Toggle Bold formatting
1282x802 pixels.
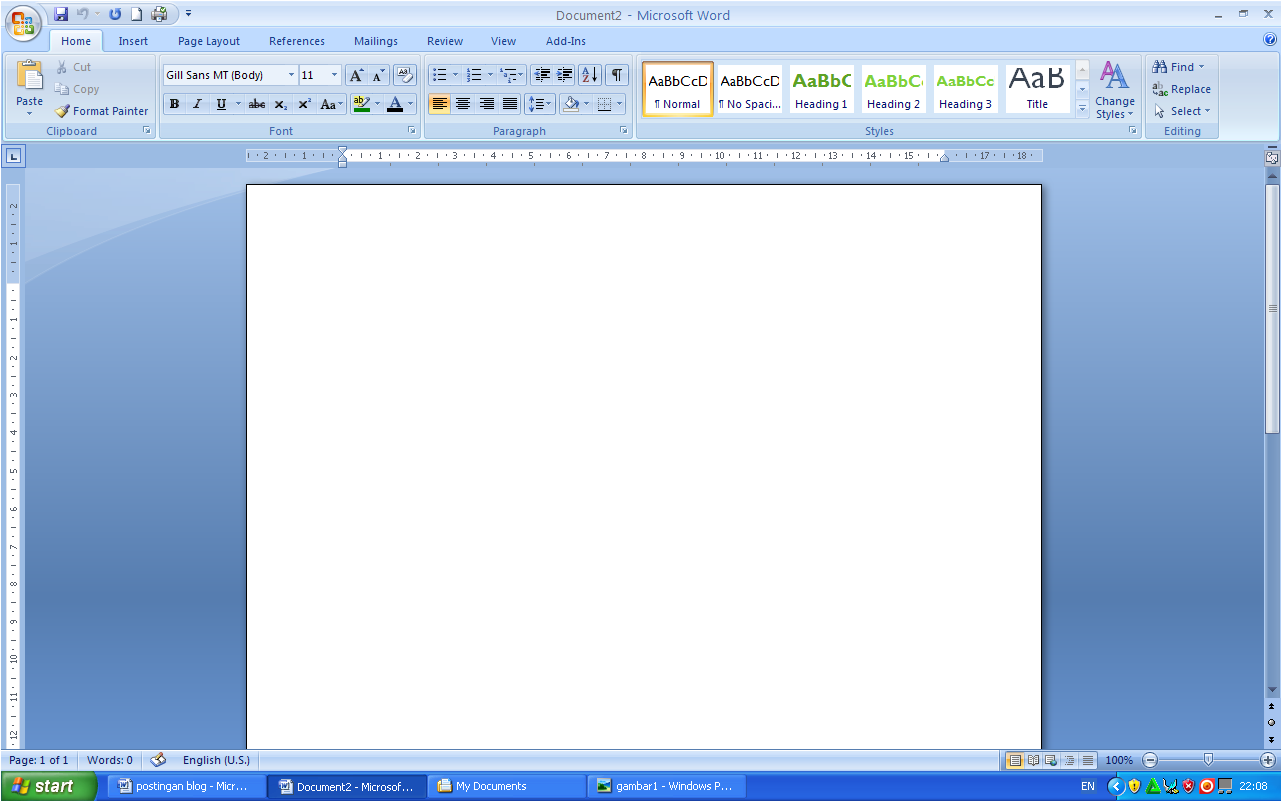[x=174, y=104]
